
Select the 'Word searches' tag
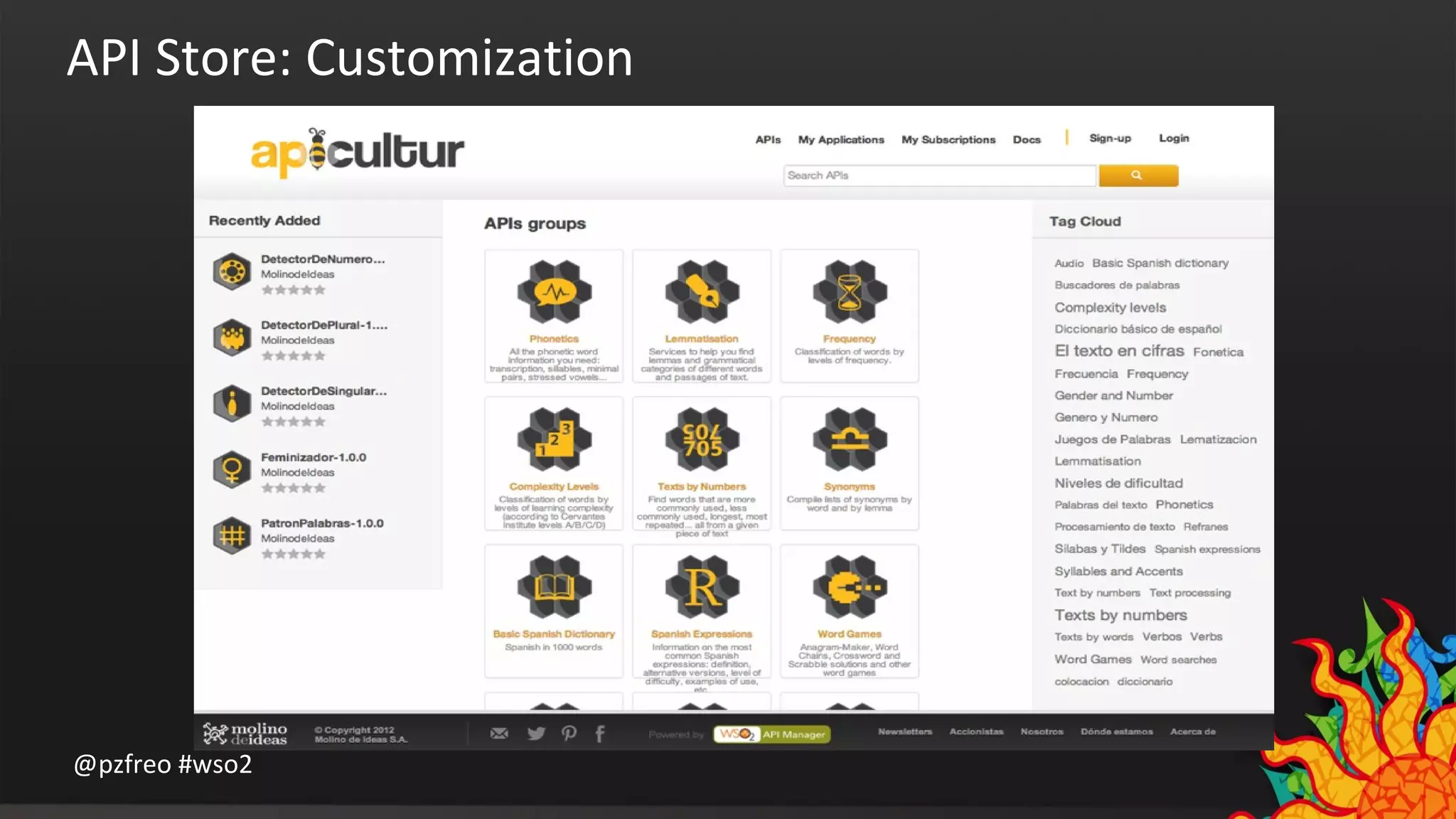[1178, 660]
